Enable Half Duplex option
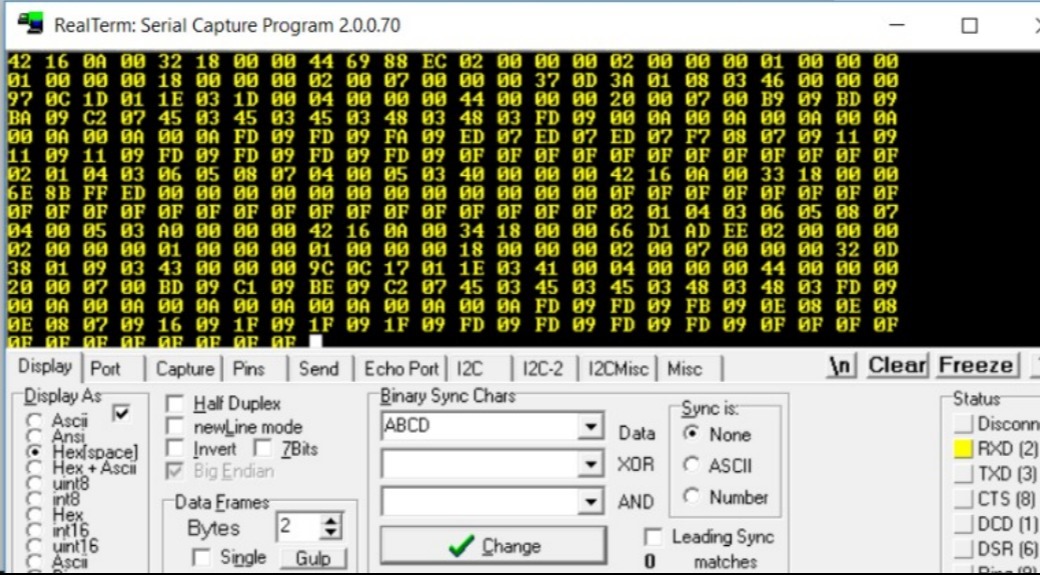 pos(175,404)
